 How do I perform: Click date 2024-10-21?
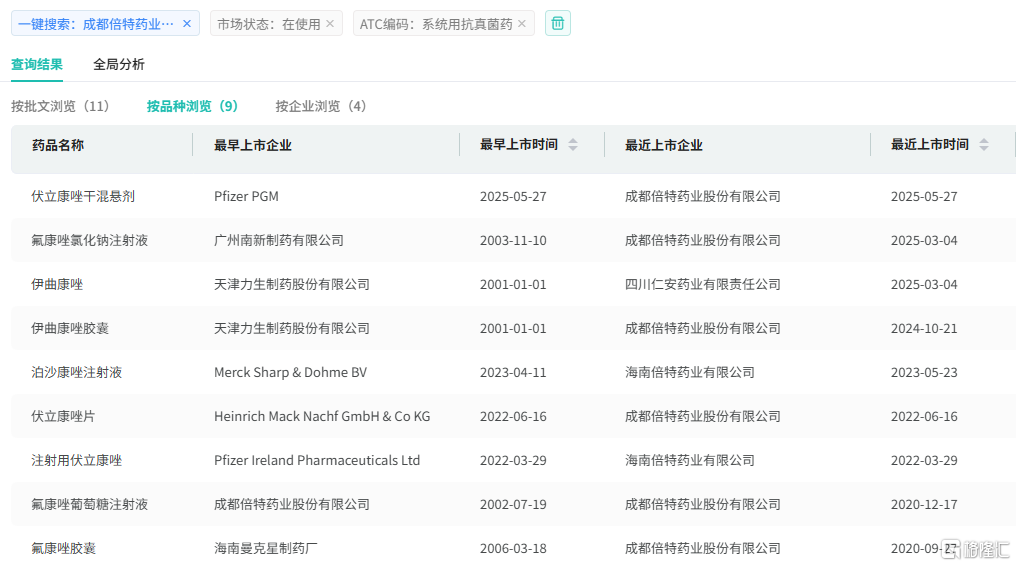point(924,328)
